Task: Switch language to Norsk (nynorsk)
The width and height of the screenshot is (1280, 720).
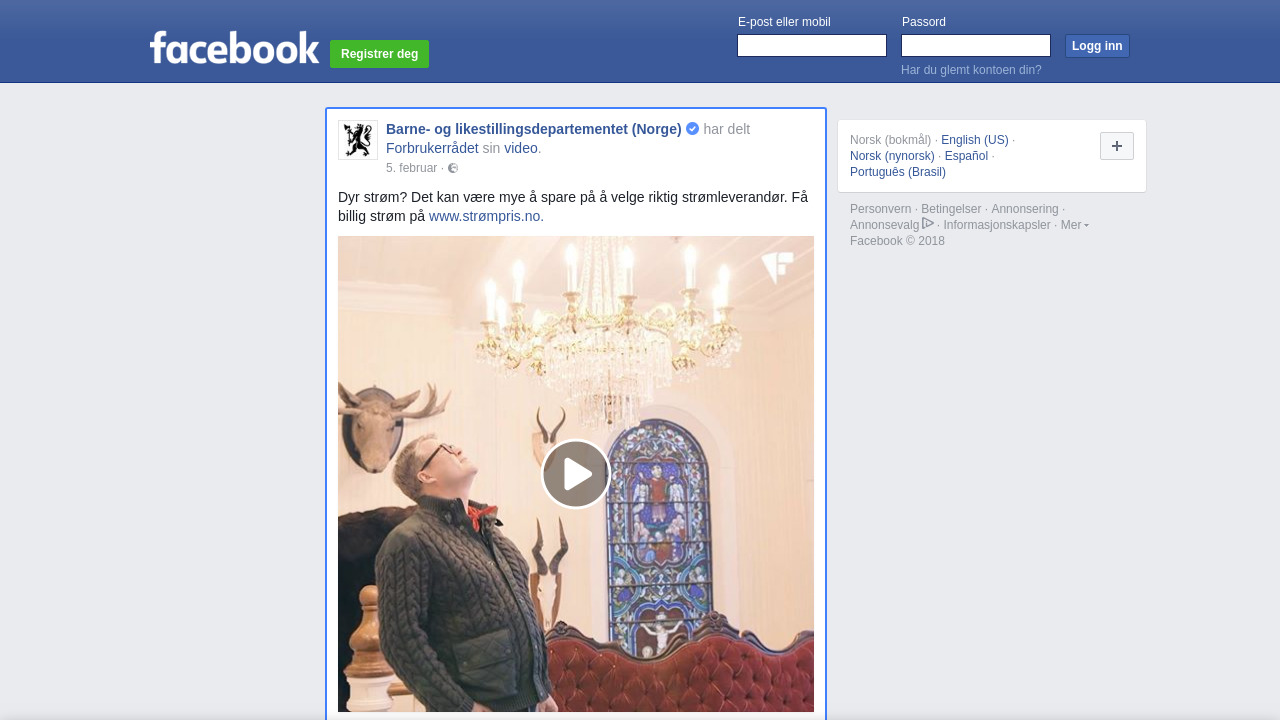Action: [892, 156]
